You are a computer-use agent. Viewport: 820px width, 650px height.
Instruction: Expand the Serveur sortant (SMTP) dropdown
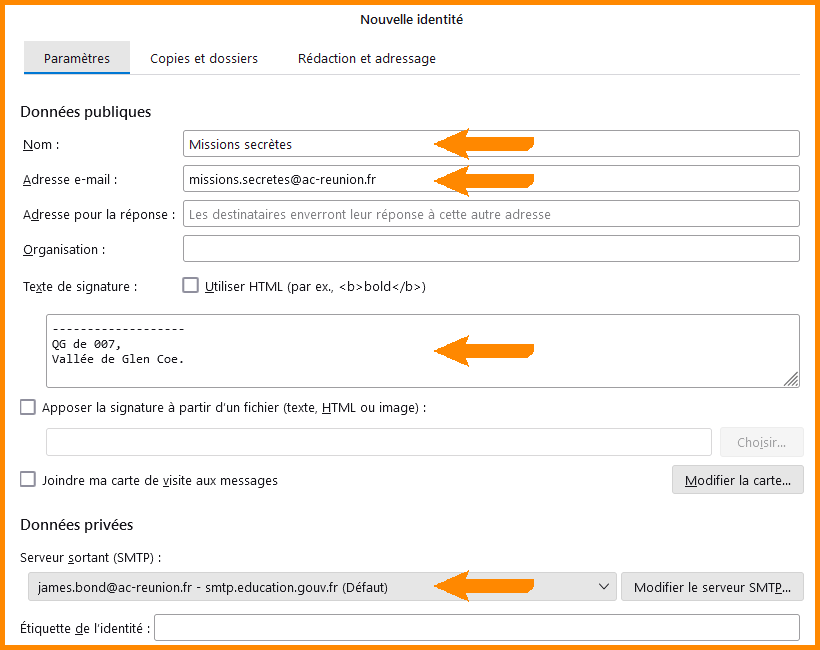(322, 587)
